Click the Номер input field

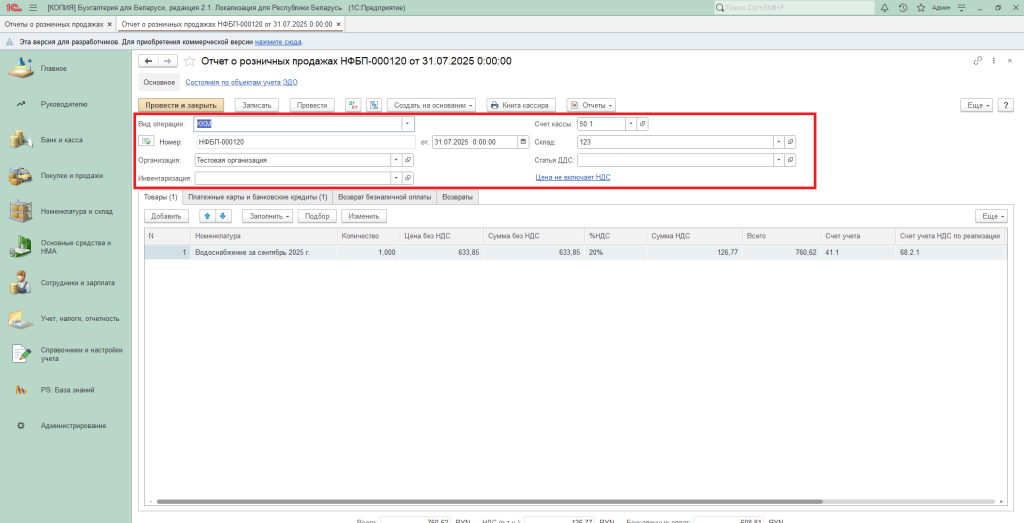point(304,142)
